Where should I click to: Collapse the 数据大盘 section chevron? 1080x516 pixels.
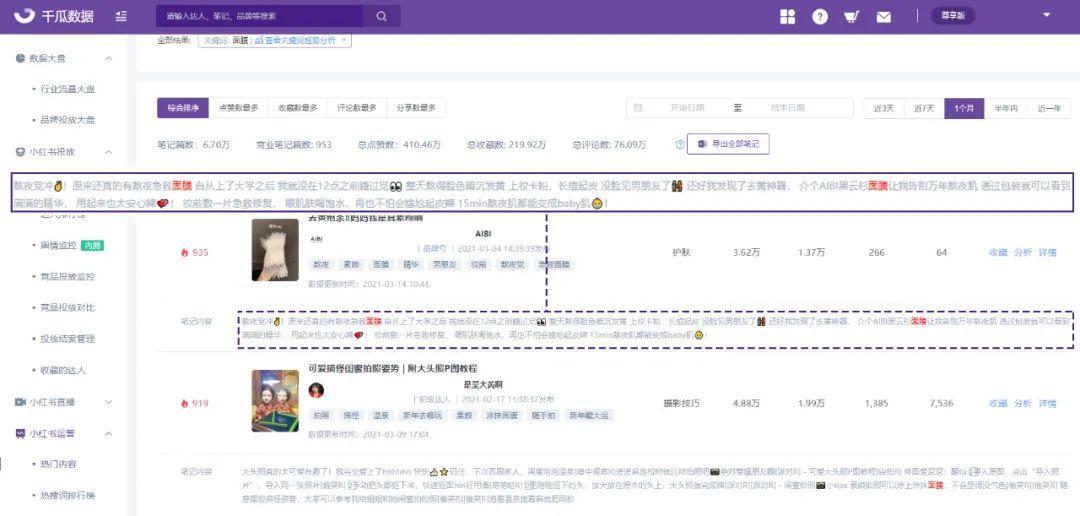[x=109, y=59]
